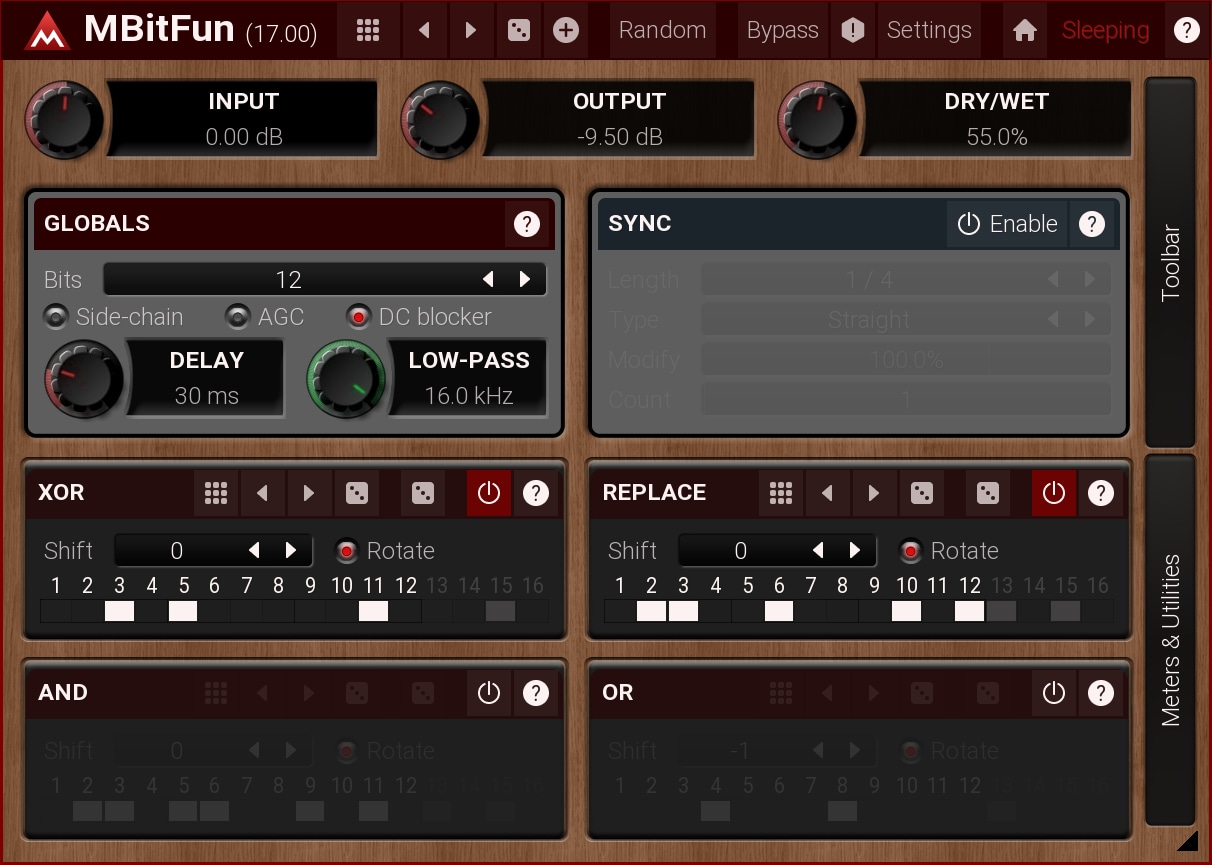Screen dimensions: 1212x865
Task: Increase XOR Shift with right arrow
Action: pos(291,550)
